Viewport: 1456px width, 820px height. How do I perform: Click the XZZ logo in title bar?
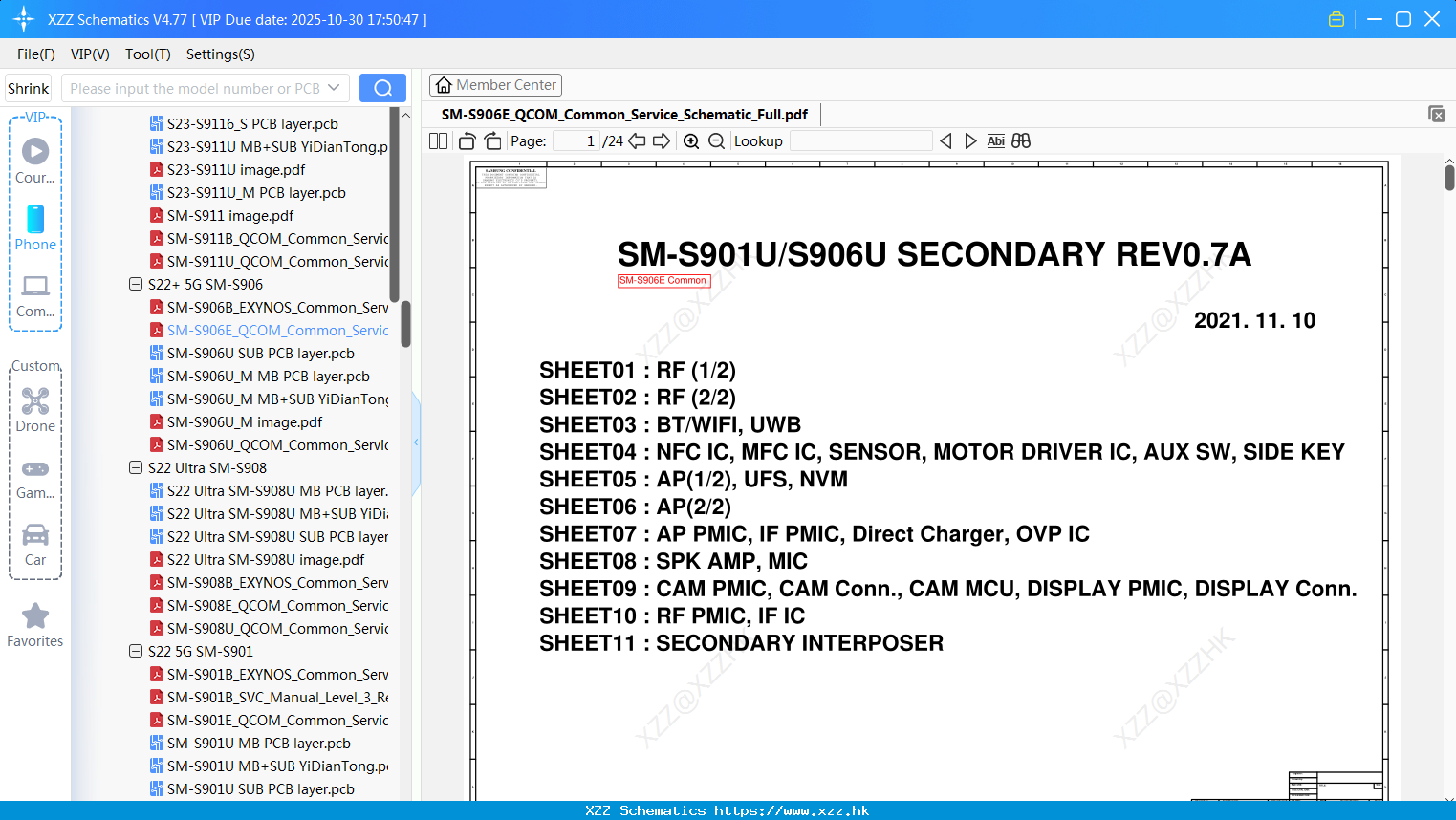pyautogui.click(x=24, y=19)
